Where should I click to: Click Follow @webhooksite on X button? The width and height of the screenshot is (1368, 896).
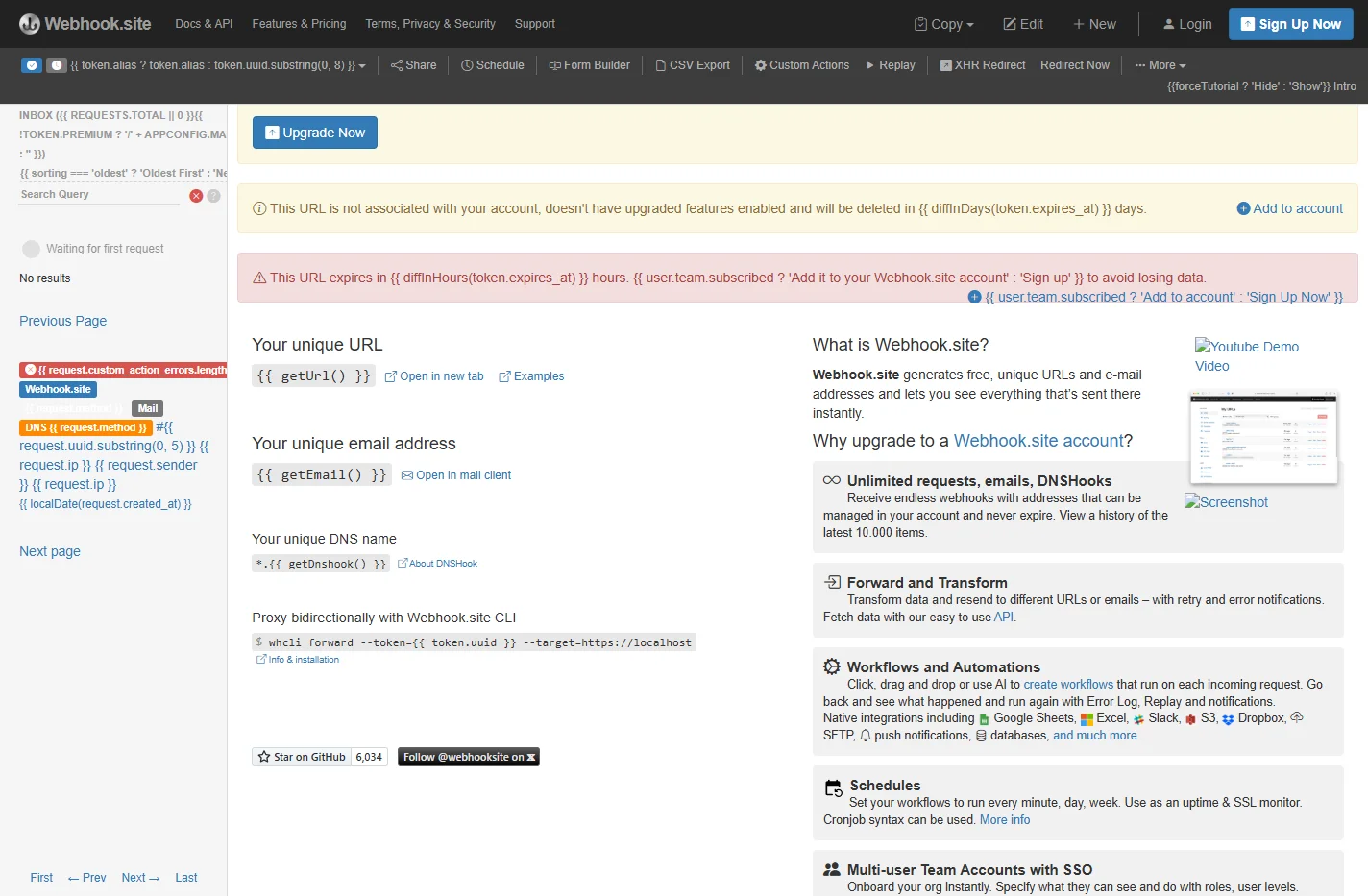[469, 757]
